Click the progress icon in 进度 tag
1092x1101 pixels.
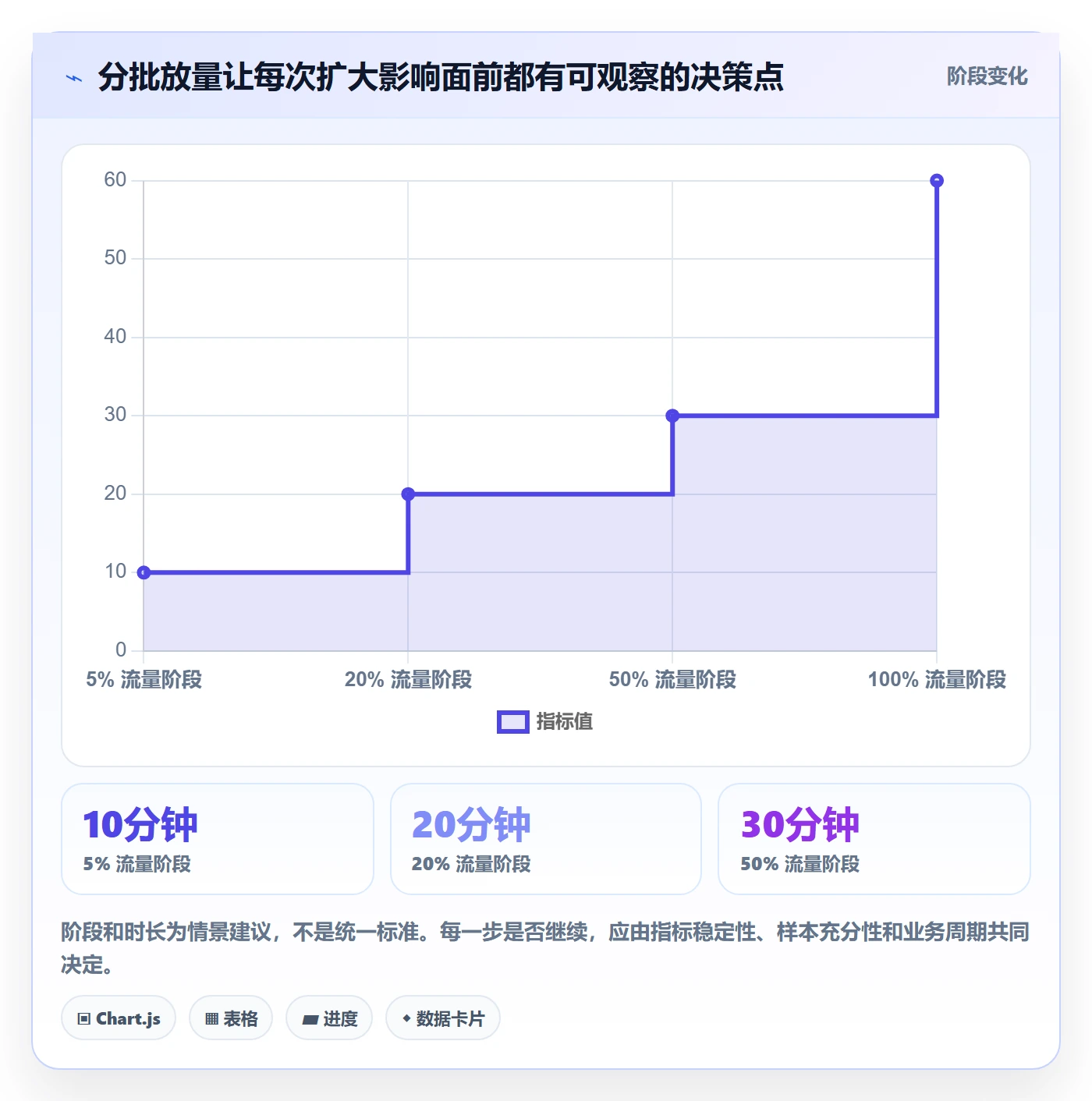click(x=310, y=1019)
